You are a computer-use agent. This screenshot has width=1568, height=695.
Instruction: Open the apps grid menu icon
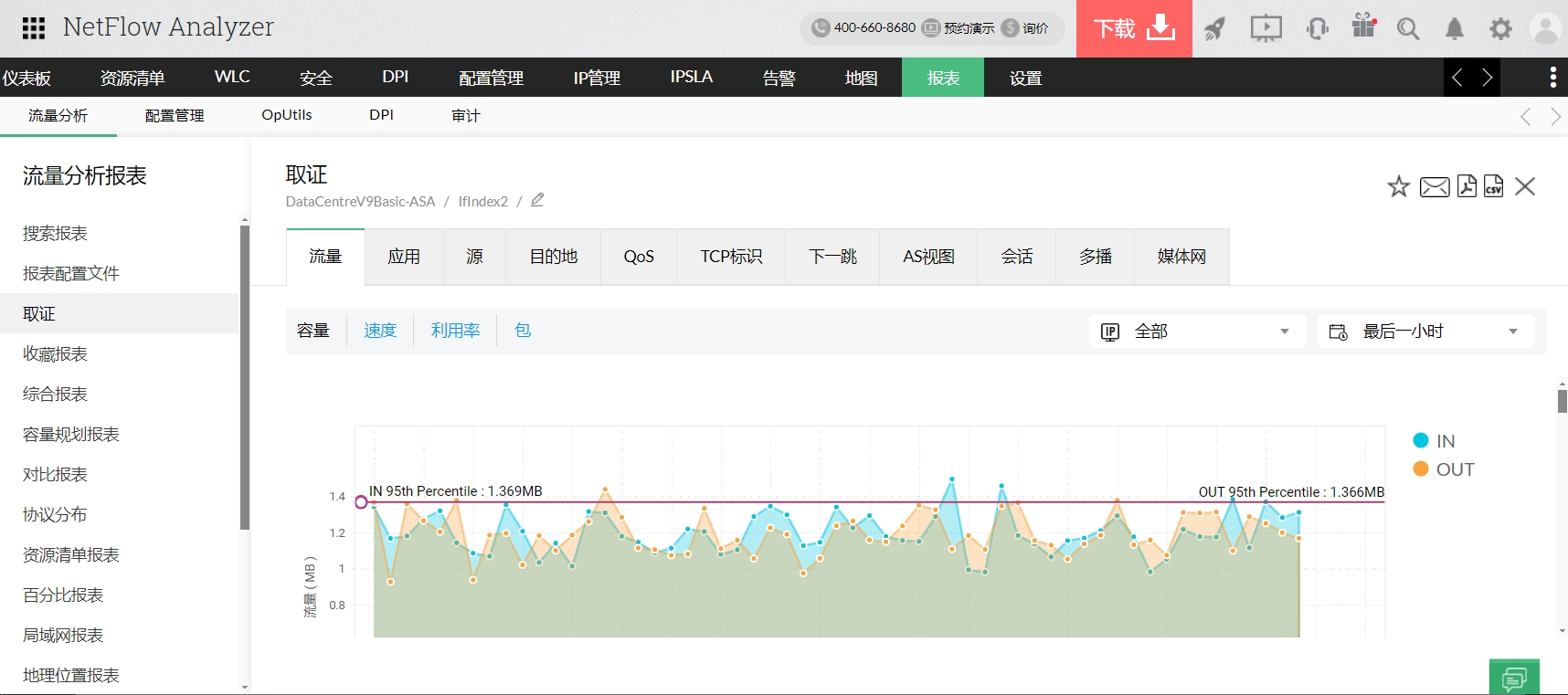coord(34,28)
